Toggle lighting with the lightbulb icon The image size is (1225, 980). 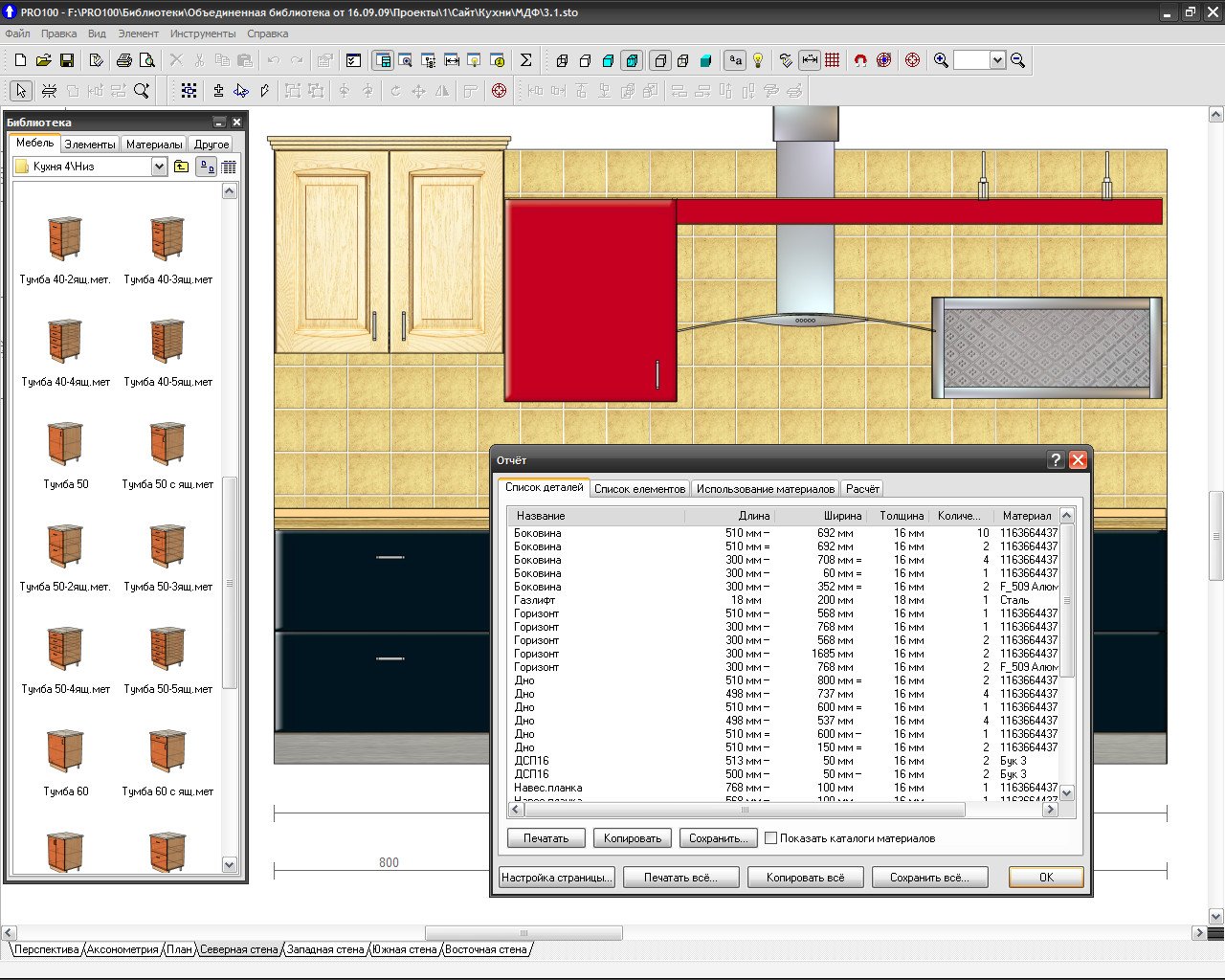[x=758, y=60]
